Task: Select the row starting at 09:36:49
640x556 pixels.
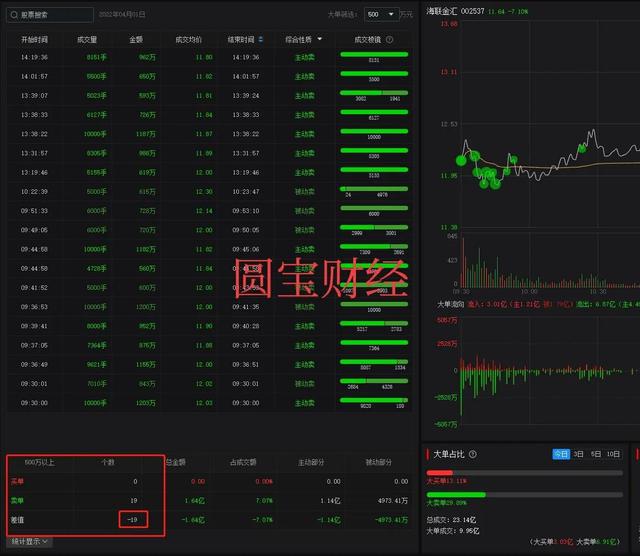Action: [209, 365]
